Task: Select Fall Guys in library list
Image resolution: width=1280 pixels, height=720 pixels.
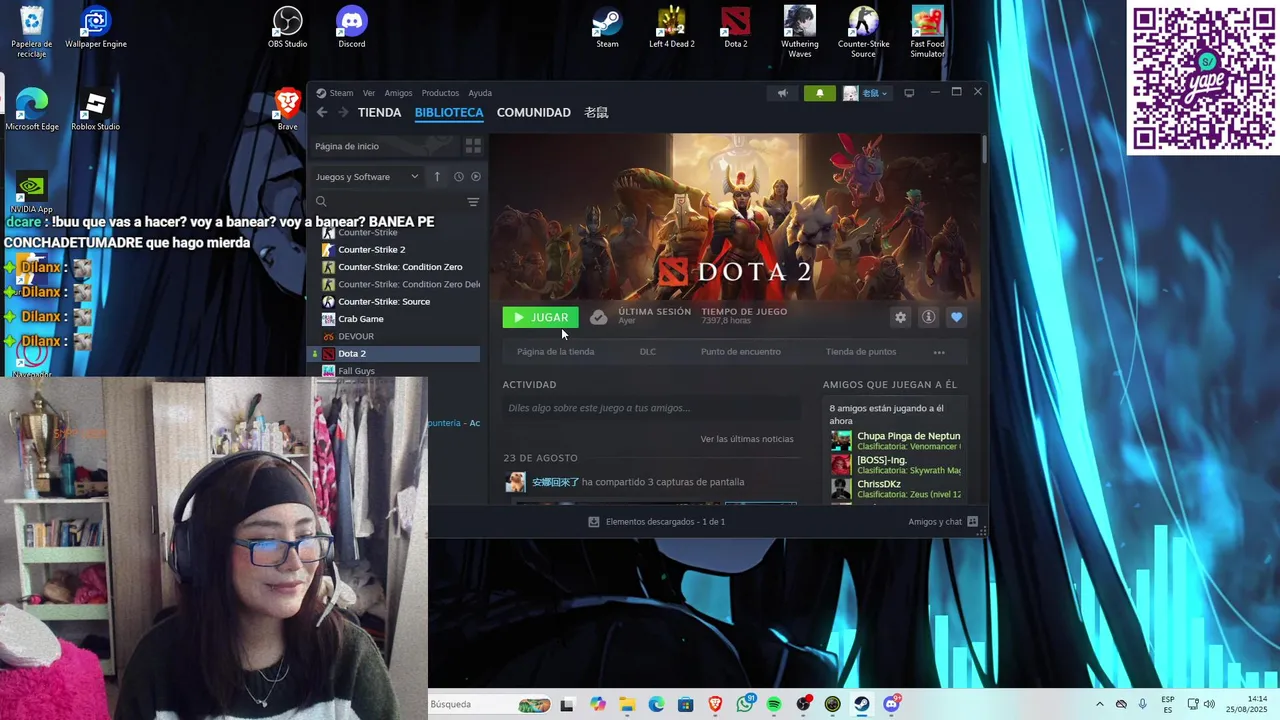Action: [356, 371]
